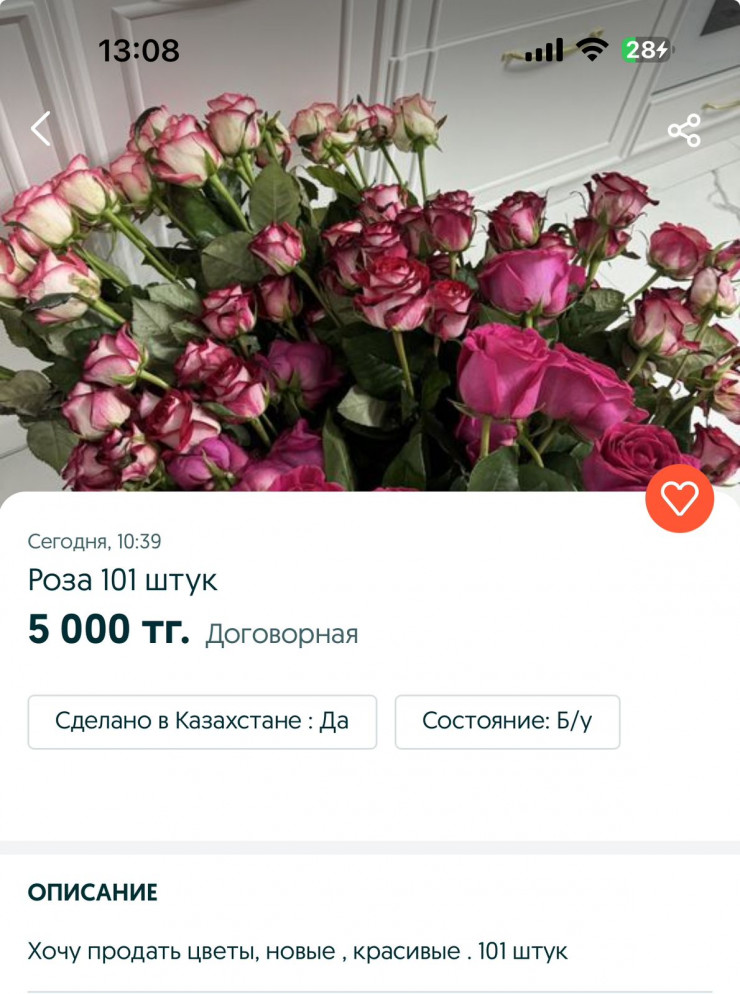
Task: Tap the posting date 'Сегодня, 10:39'
Action: point(94,541)
